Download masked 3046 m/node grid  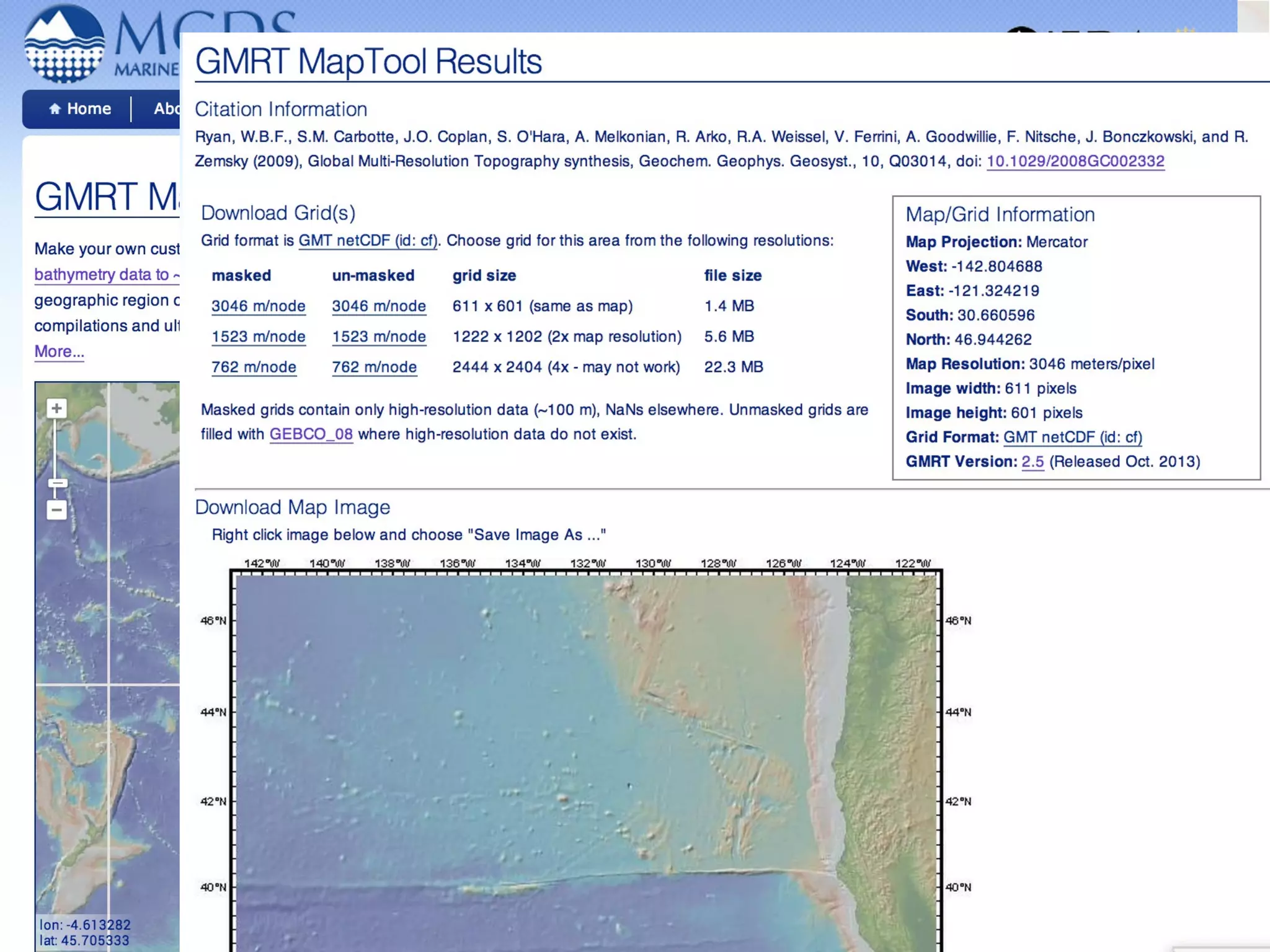click(258, 306)
